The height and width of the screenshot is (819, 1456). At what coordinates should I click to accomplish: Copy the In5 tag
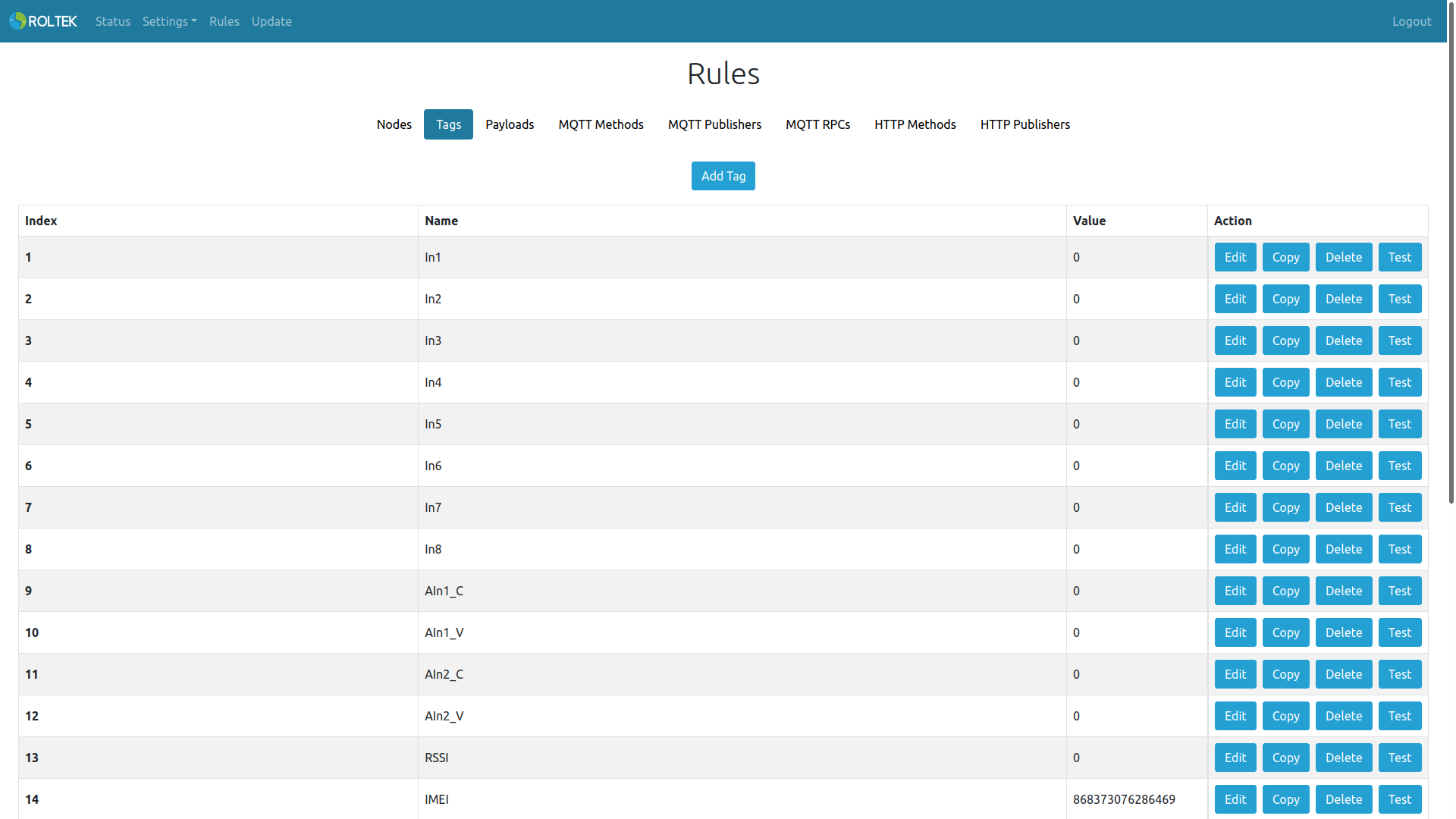point(1285,424)
